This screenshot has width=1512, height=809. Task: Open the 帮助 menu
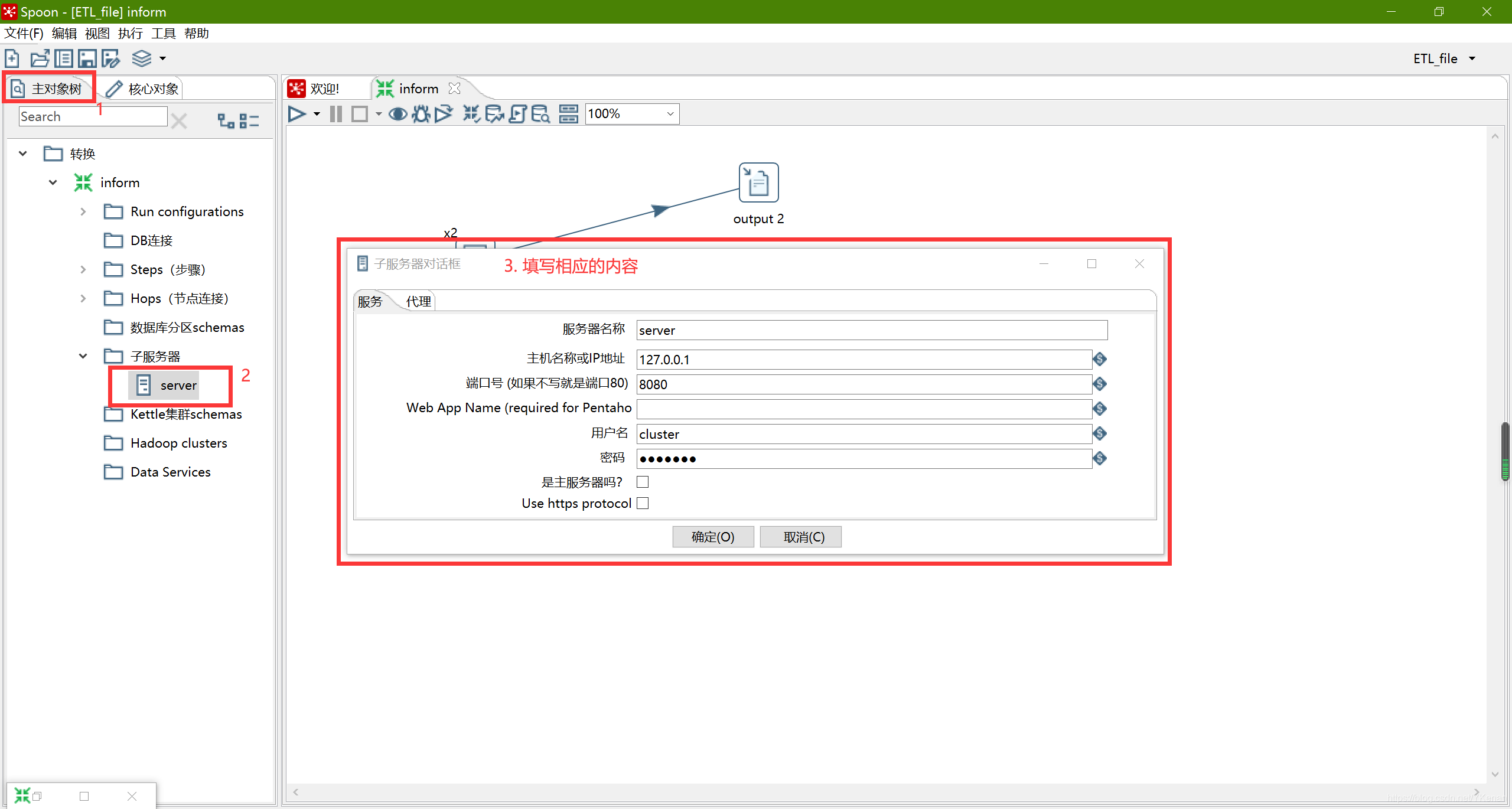click(197, 33)
